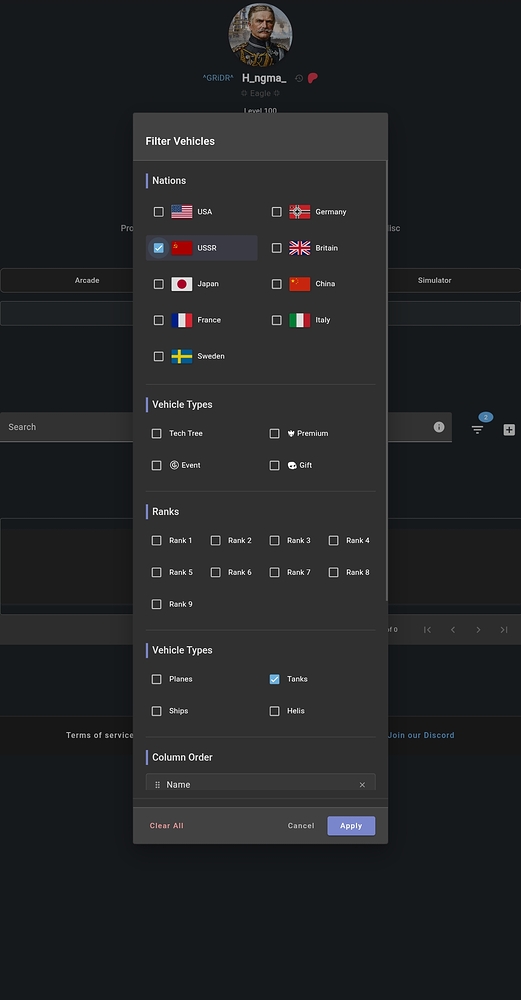
Task: Apply the vehicle filters
Action: tap(351, 826)
